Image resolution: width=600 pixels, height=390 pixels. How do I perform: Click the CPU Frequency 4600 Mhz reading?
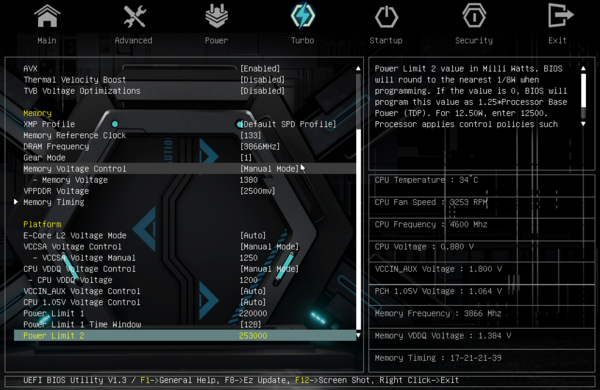[431, 224]
